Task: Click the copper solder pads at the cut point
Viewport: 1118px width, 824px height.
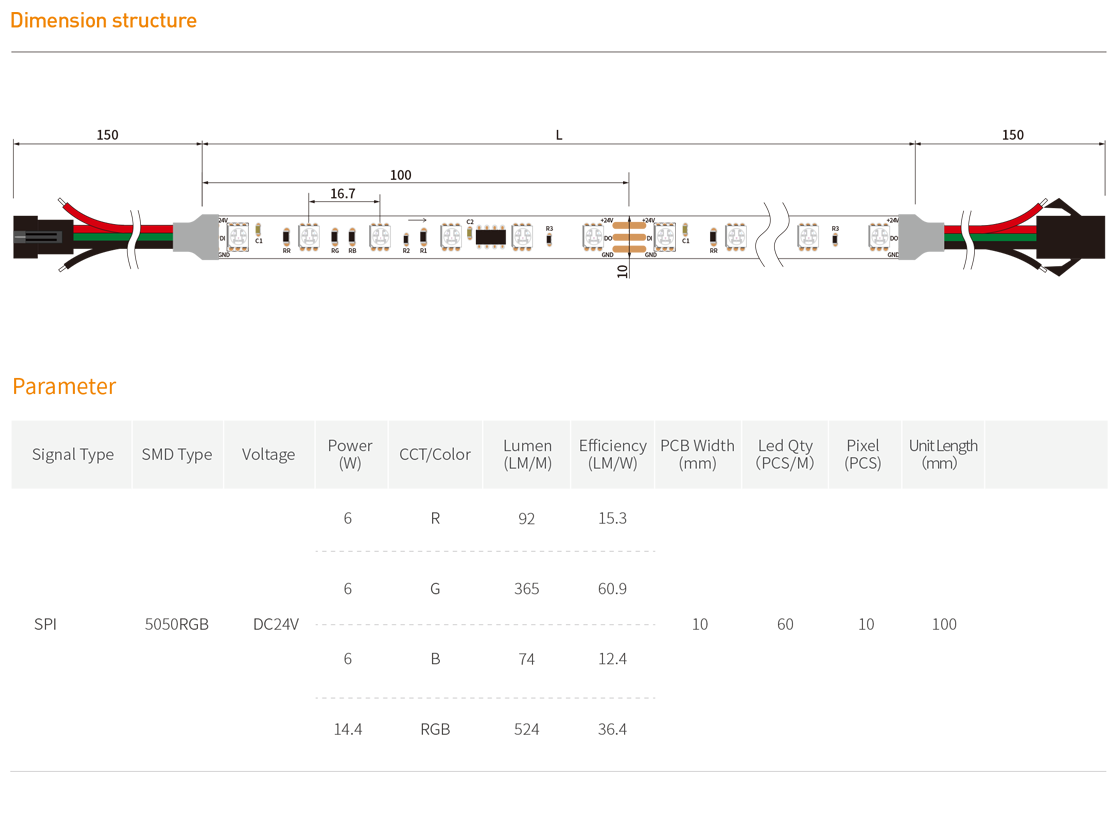Action: tap(628, 237)
